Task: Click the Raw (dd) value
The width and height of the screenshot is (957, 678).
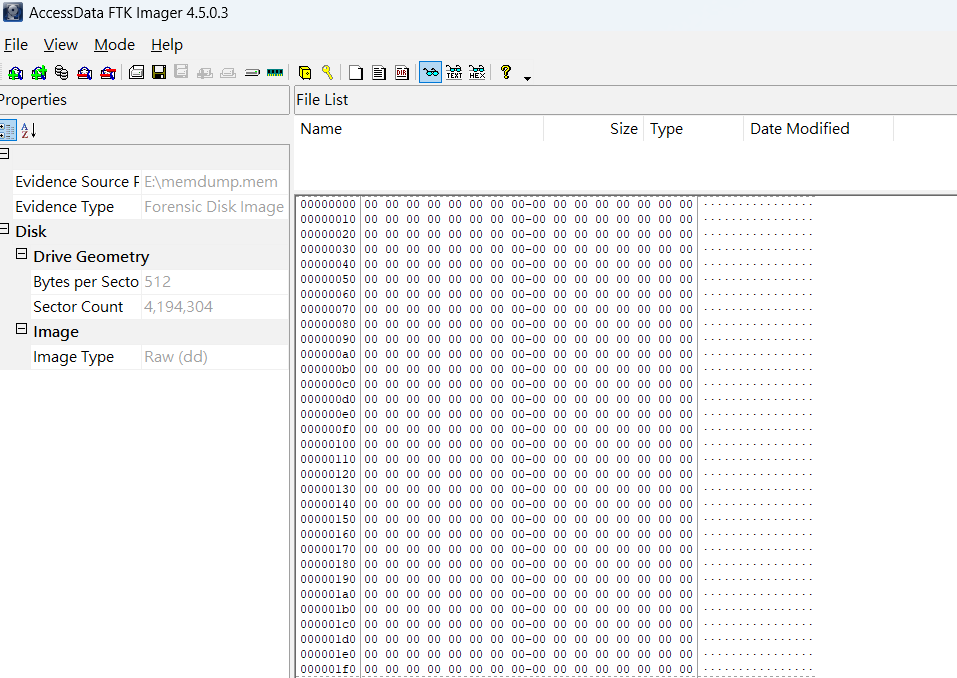Action: click(176, 357)
